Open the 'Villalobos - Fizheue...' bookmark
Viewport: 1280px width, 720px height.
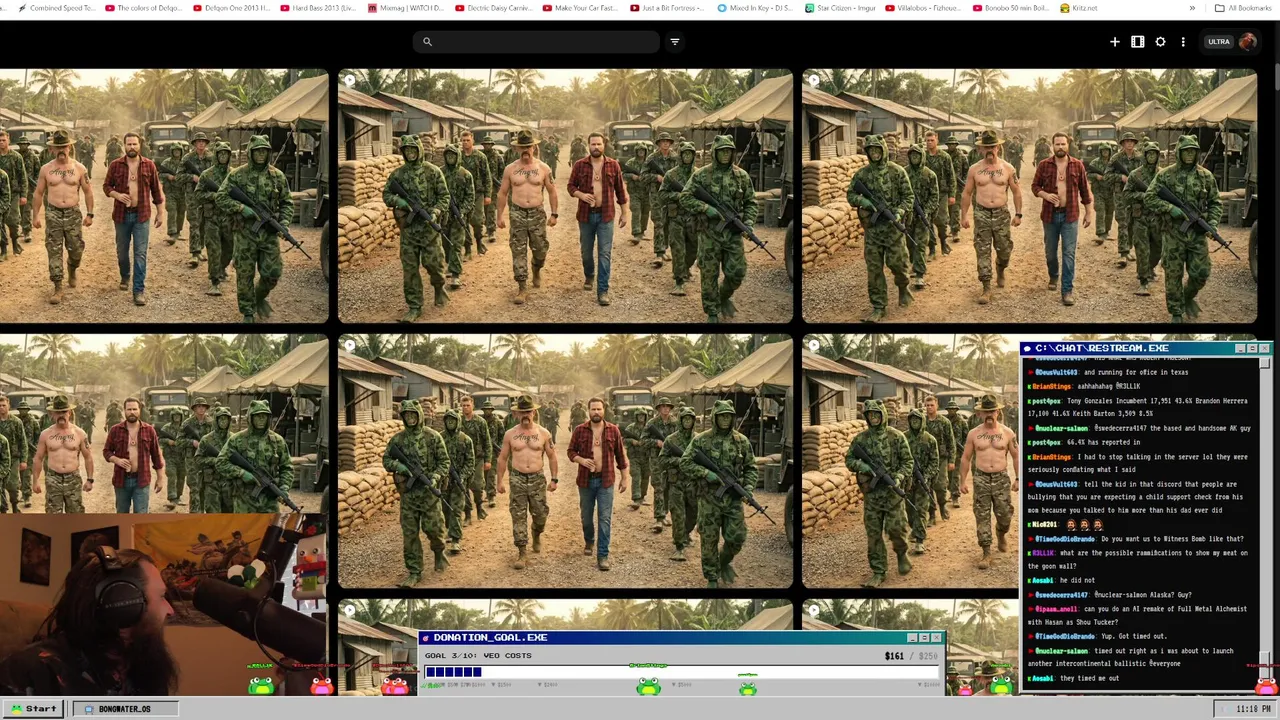click(x=923, y=8)
